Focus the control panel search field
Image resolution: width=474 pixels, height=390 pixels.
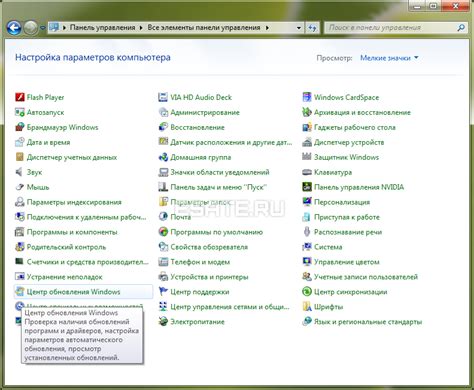390,28
